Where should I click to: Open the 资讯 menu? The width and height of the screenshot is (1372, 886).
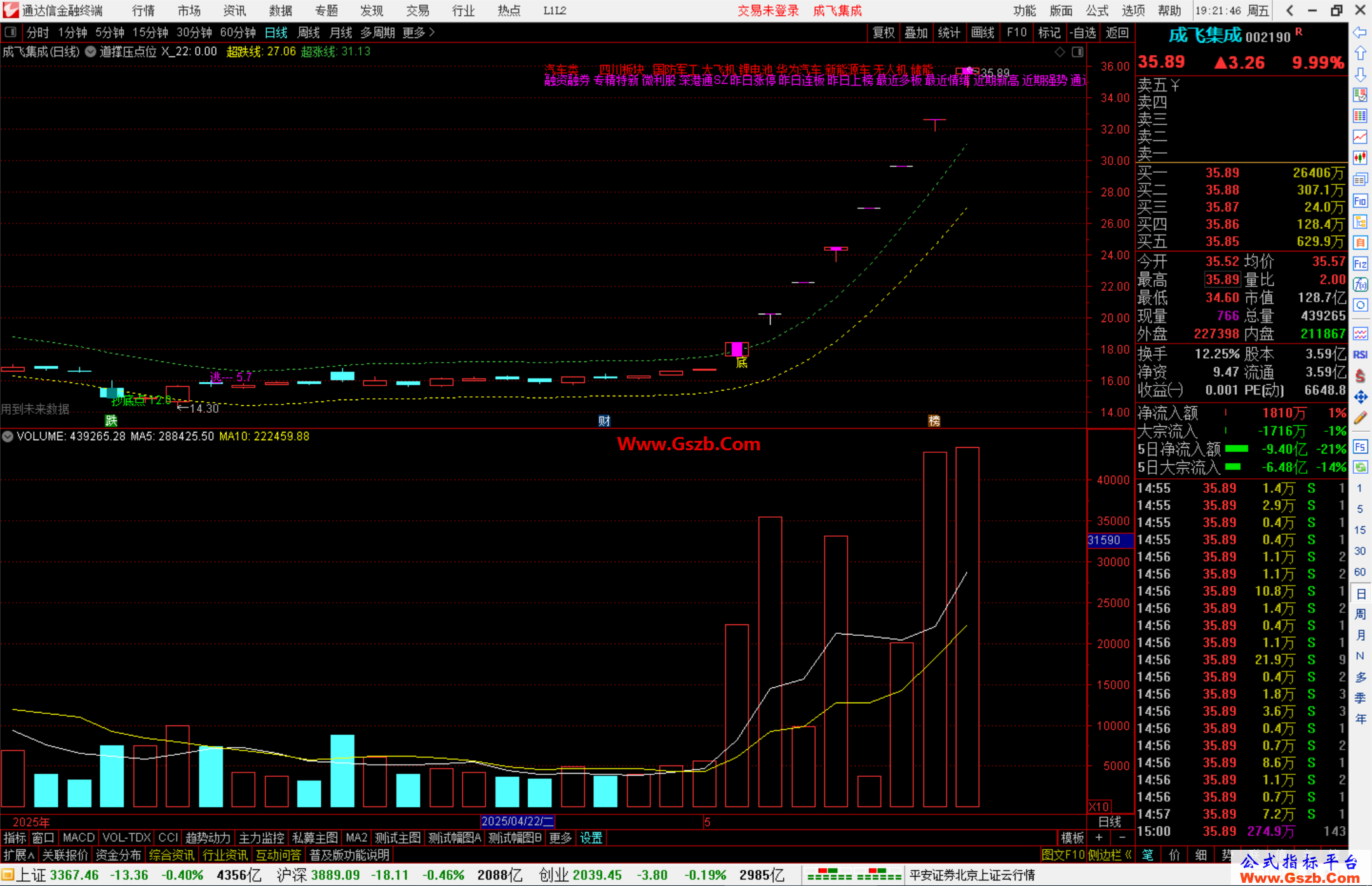coord(235,11)
